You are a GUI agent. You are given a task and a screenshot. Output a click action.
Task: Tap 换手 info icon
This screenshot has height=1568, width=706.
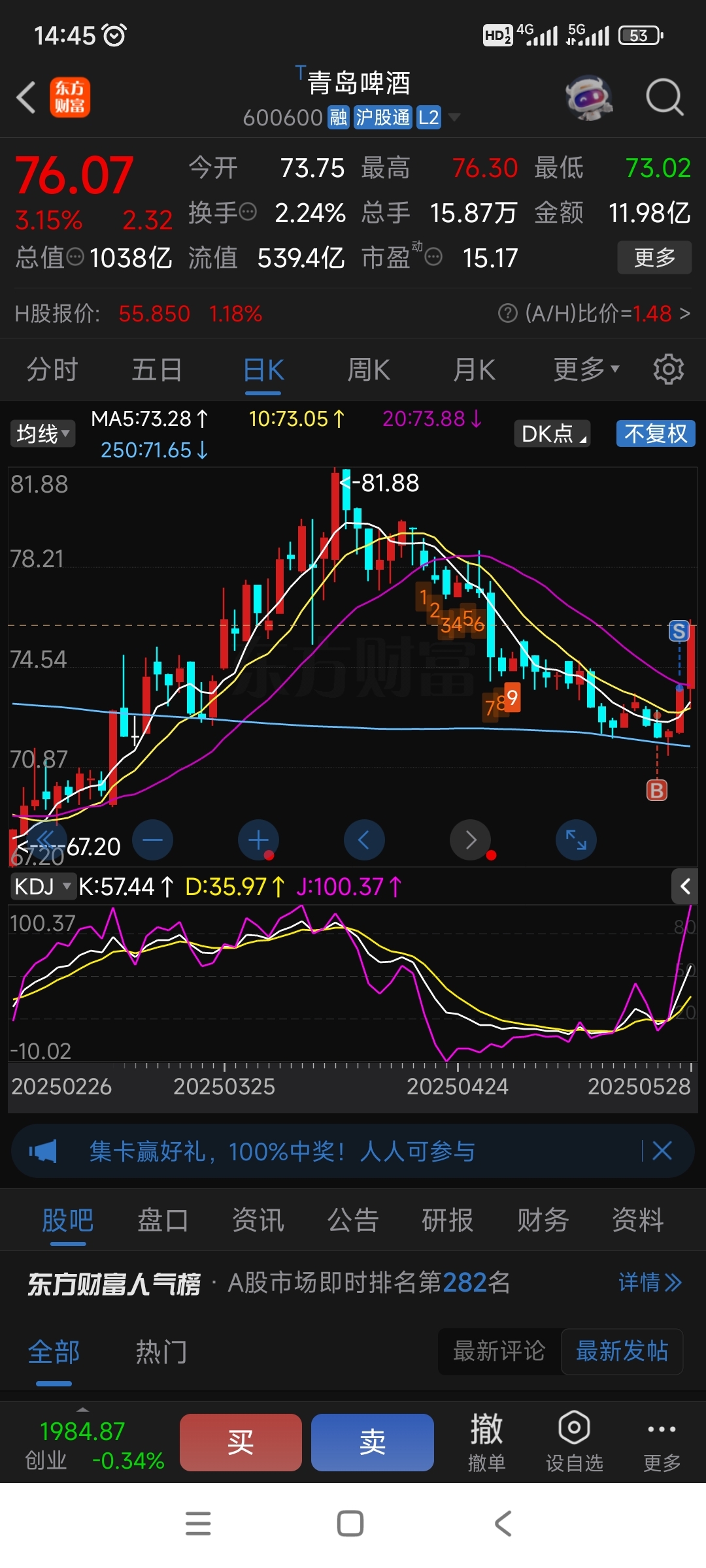248,212
